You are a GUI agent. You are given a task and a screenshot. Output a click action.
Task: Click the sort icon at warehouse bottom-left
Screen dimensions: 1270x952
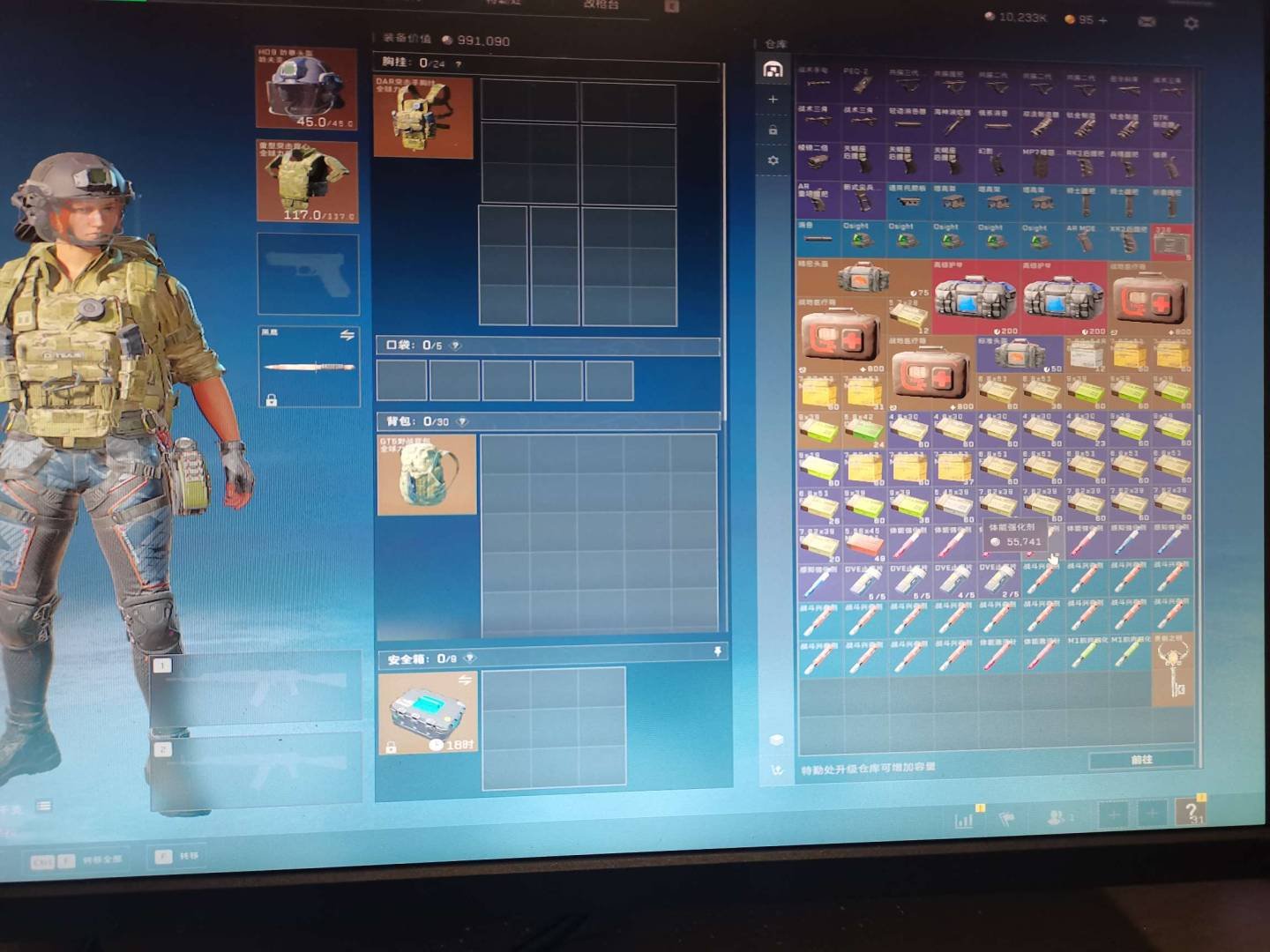(x=777, y=770)
